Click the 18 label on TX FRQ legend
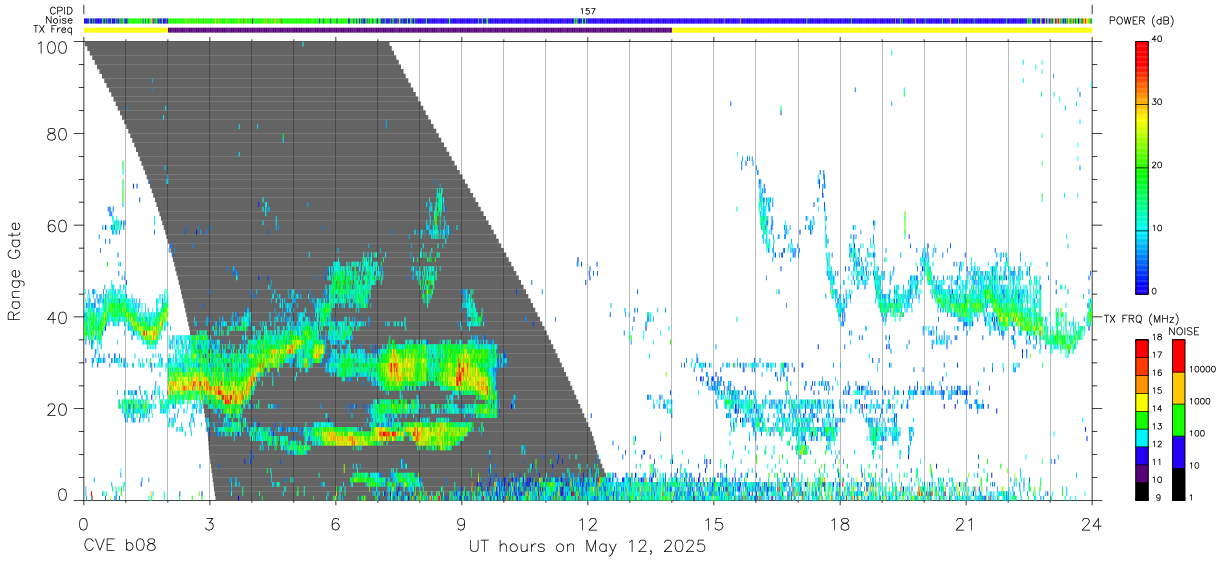 (x=1155, y=338)
